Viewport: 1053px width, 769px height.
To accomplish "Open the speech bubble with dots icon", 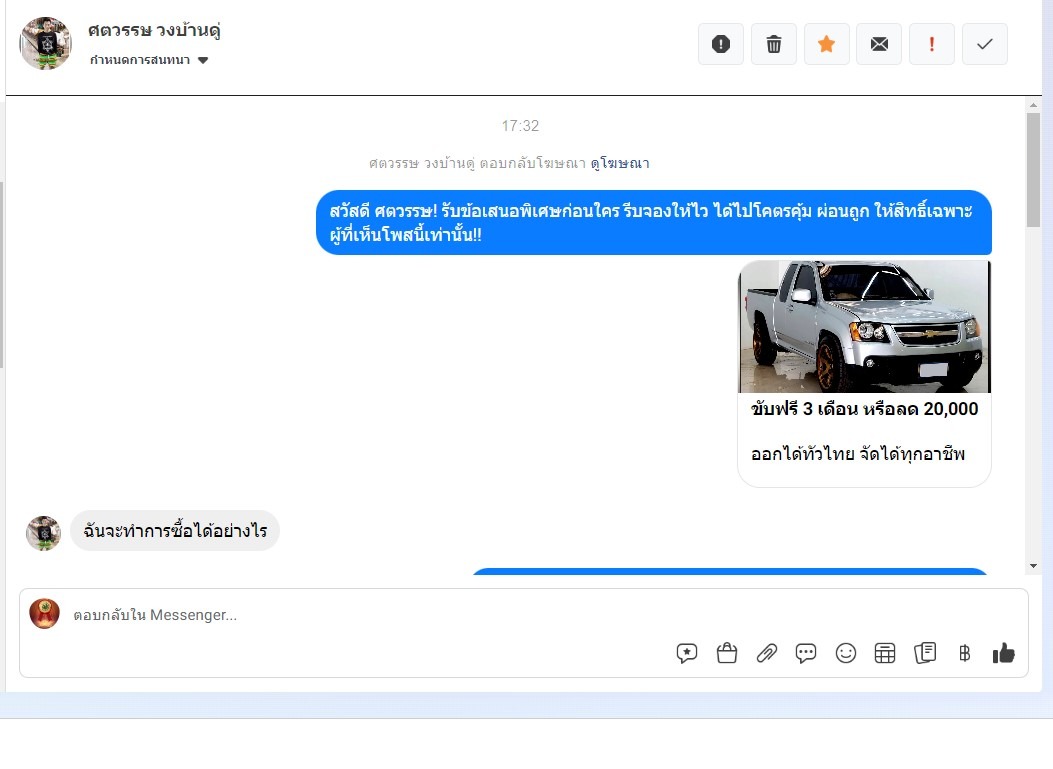I will point(806,653).
